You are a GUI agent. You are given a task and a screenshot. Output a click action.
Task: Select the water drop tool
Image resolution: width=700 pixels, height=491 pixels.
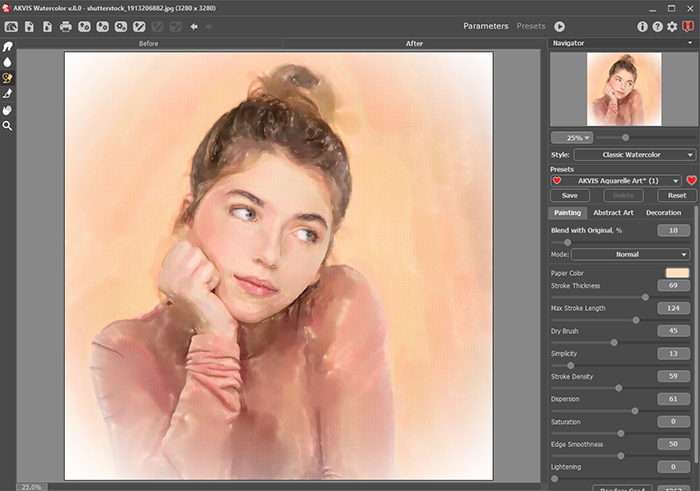pyautogui.click(x=8, y=62)
